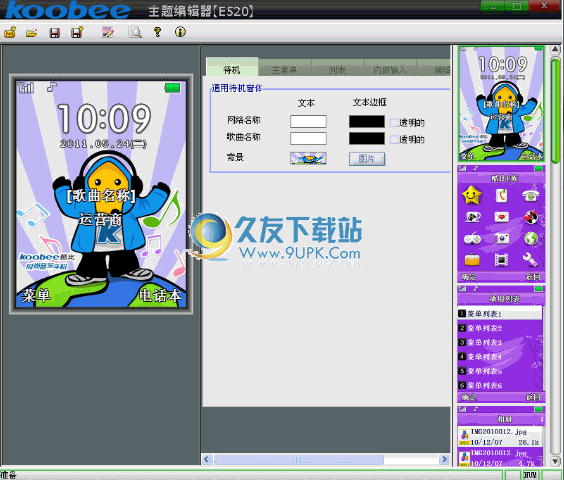Click the globe browser icon in menu preview

pos(531,238)
